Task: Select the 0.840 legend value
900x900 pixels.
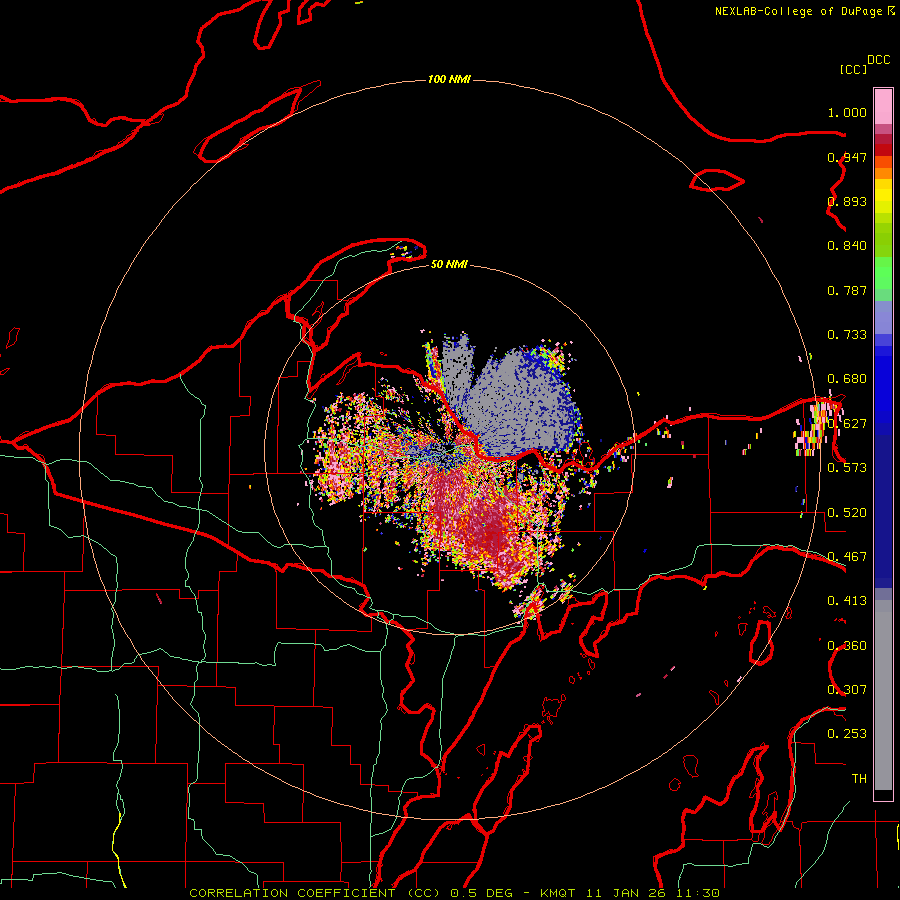Action: click(x=847, y=246)
